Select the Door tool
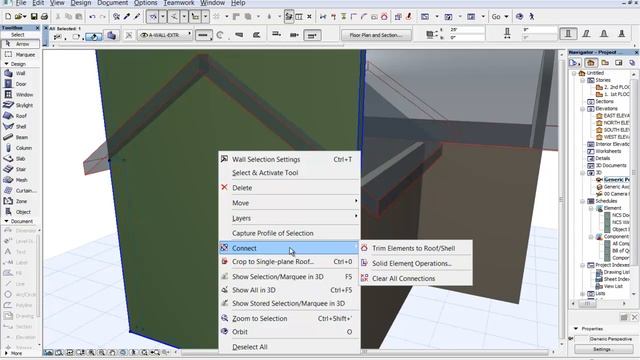640x360 pixels. pyautogui.click(x=20, y=84)
